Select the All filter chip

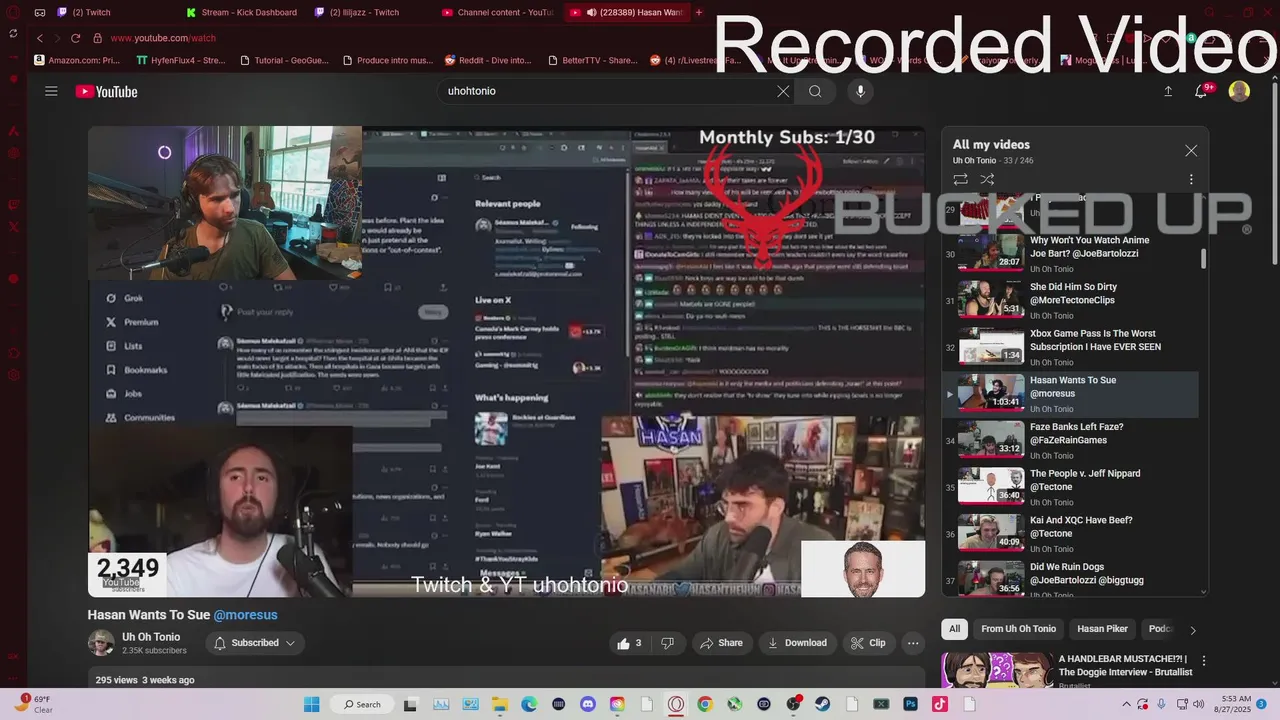click(954, 629)
